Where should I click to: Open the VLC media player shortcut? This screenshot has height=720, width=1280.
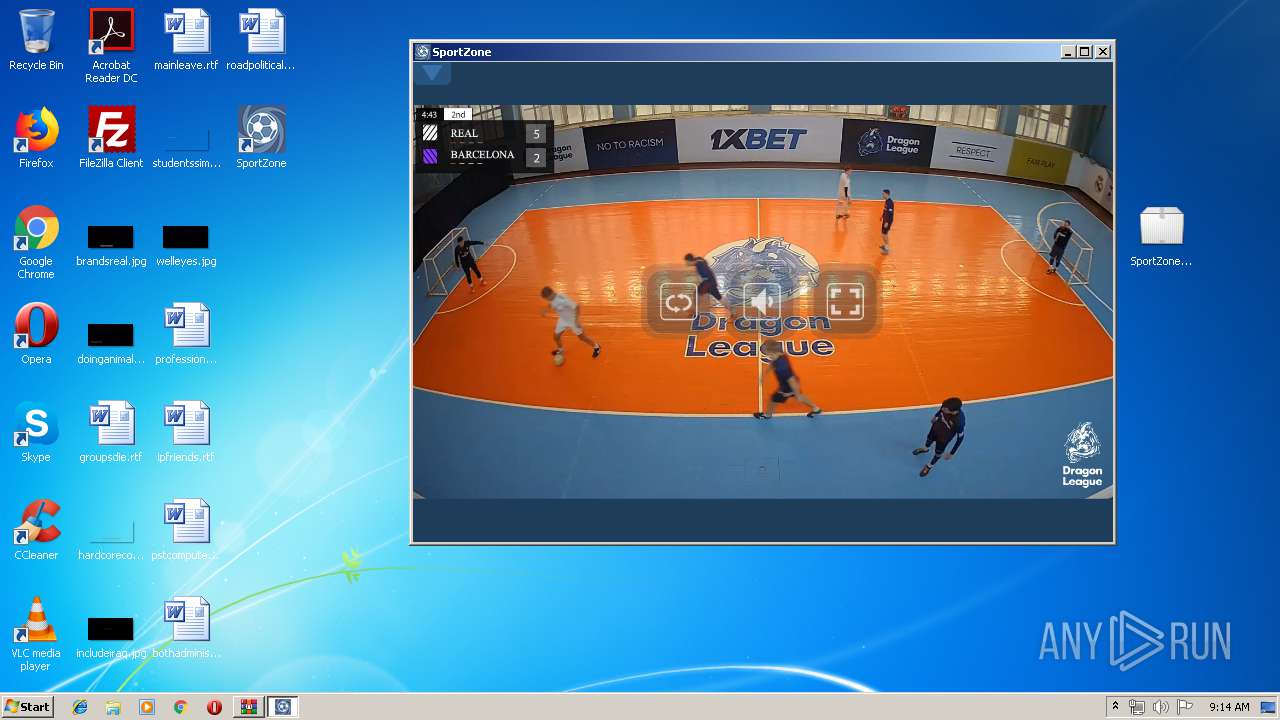point(36,634)
